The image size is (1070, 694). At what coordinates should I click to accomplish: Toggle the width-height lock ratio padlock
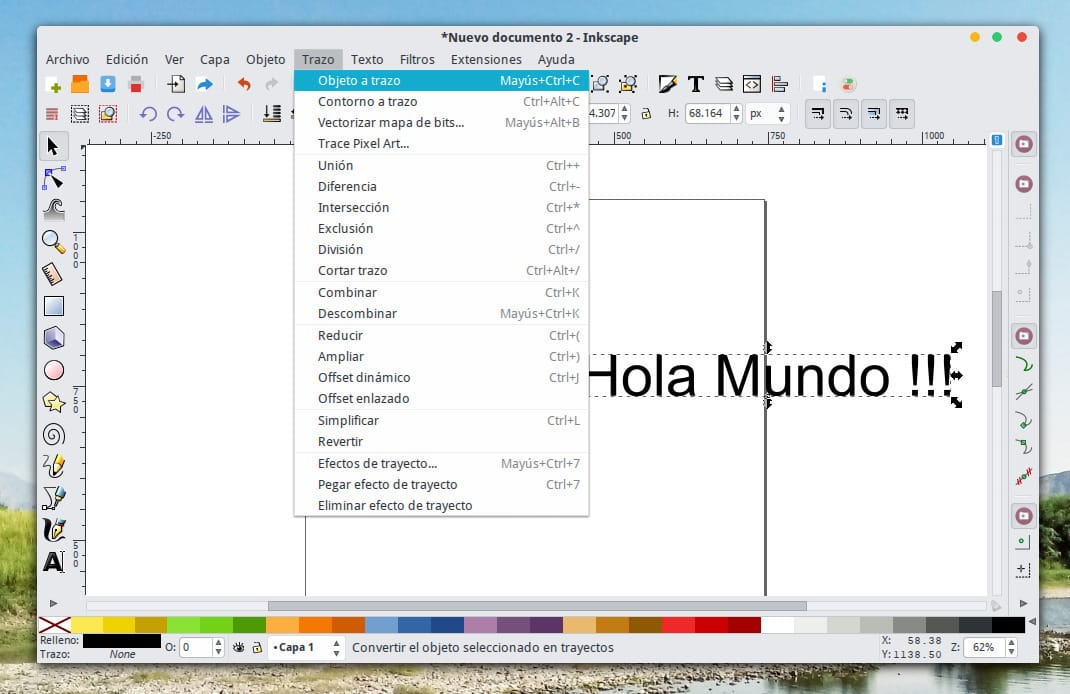click(x=646, y=114)
